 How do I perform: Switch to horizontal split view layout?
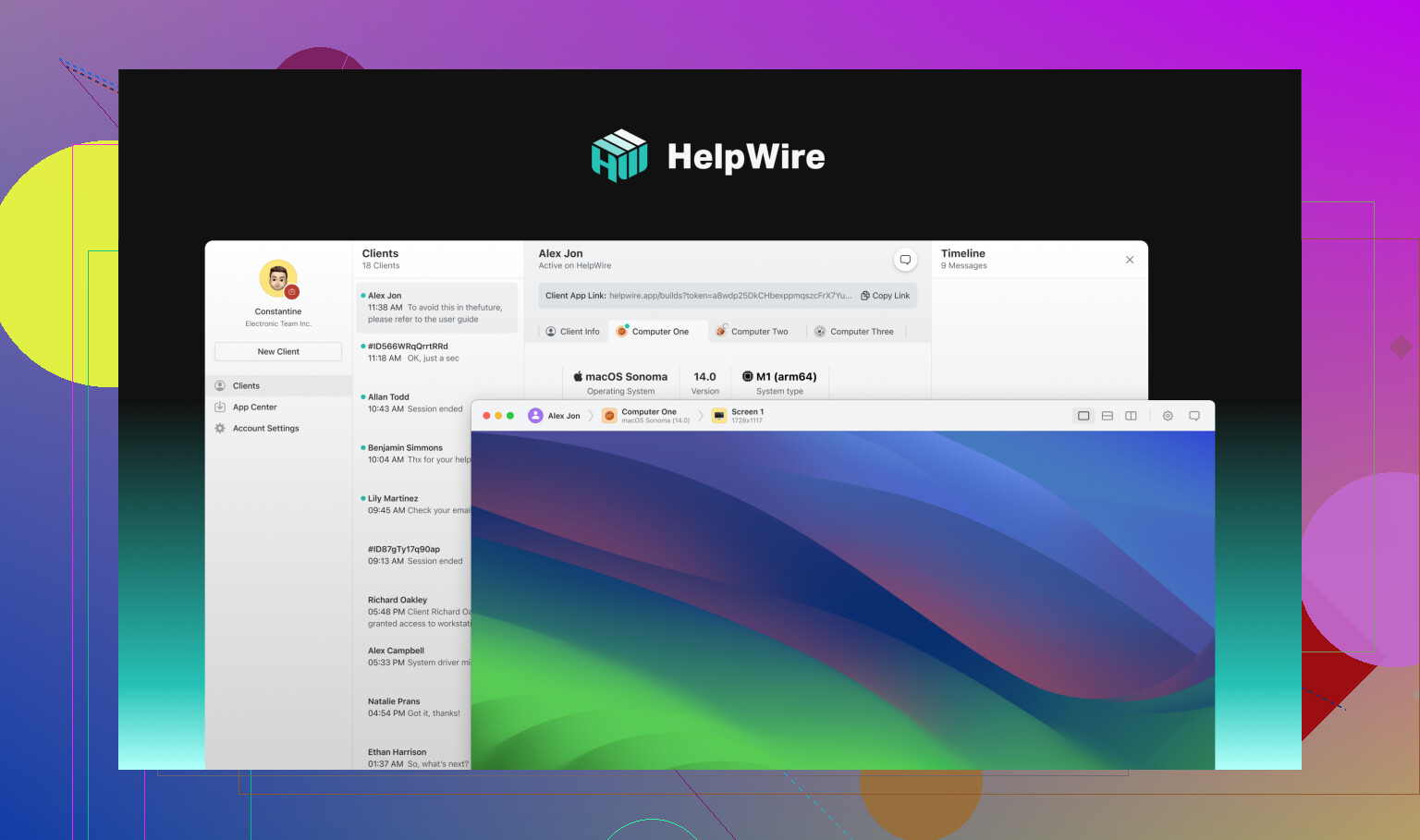(x=1107, y=416)
